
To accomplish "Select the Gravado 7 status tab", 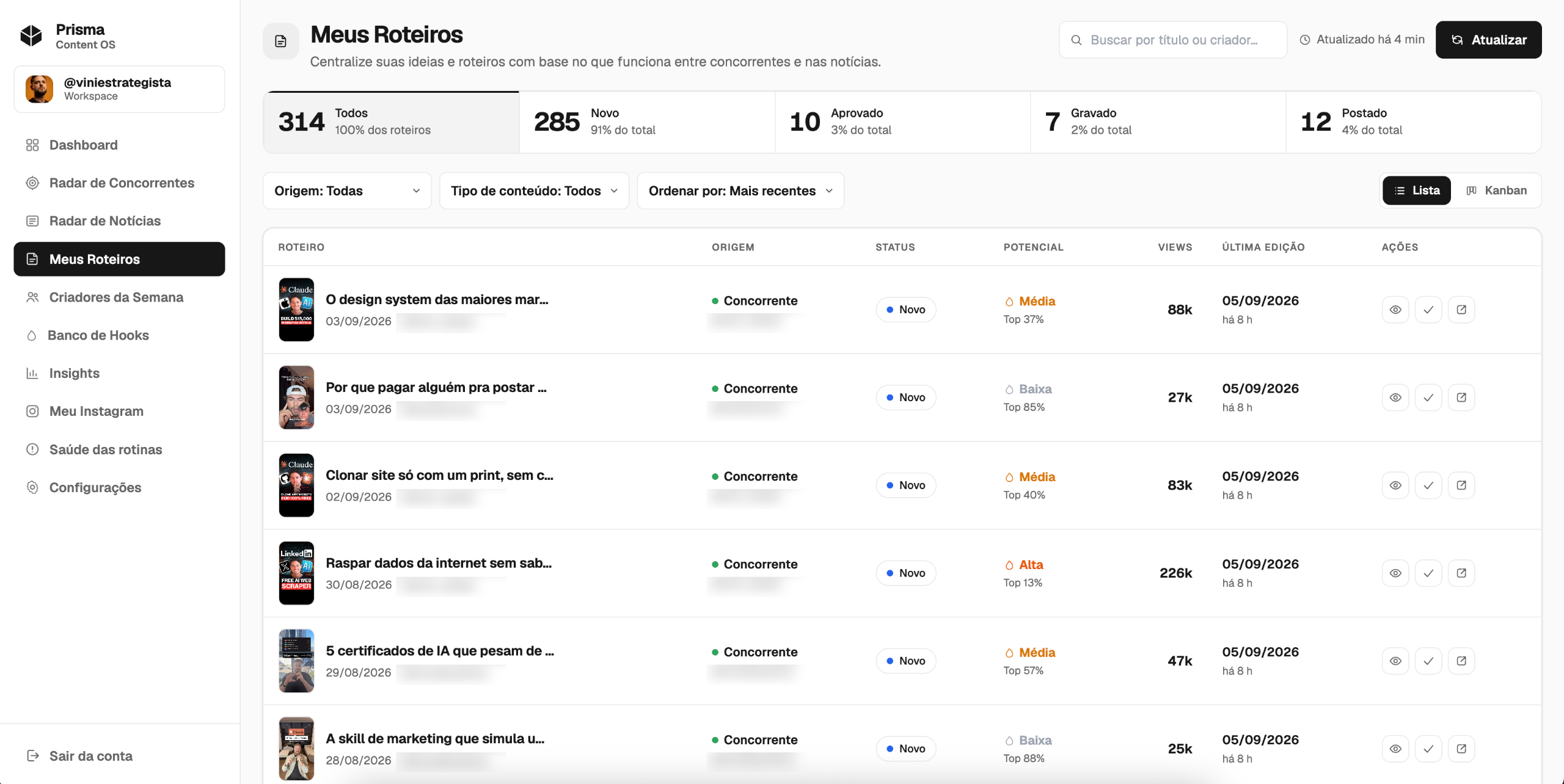I will pos(1158,122).
